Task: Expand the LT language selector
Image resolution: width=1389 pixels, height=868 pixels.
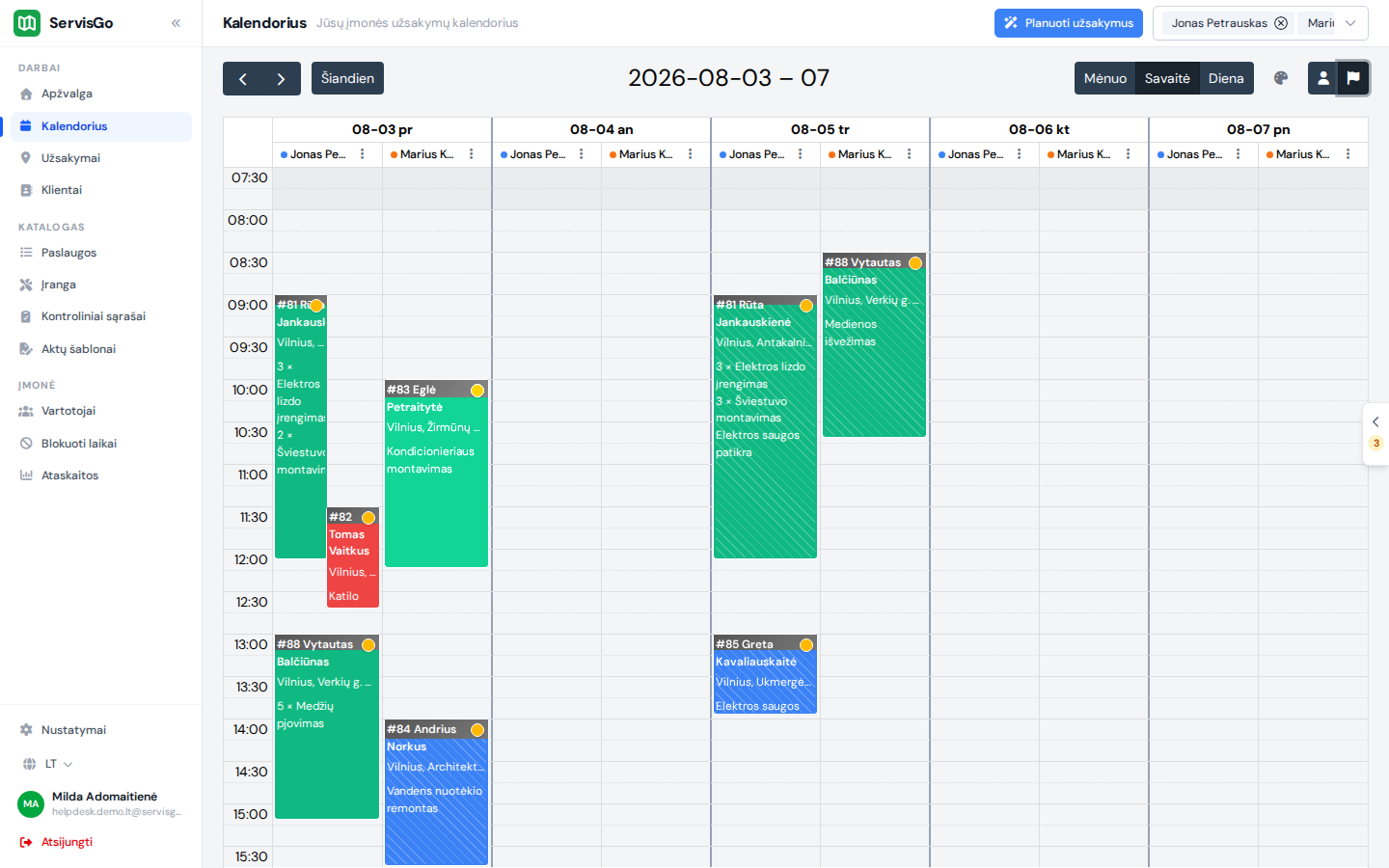Action: [x=48, y=764]
